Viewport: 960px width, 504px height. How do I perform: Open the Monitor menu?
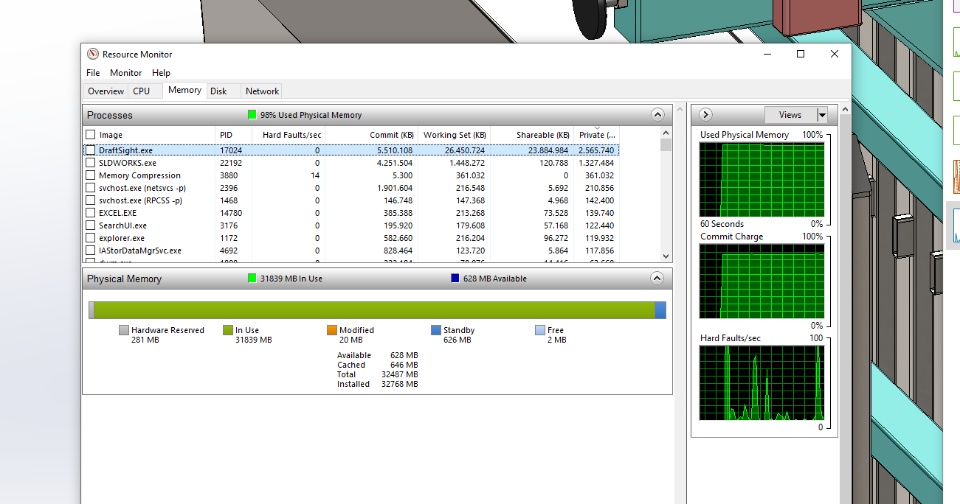pyautogui.click(x=126, y=73)
